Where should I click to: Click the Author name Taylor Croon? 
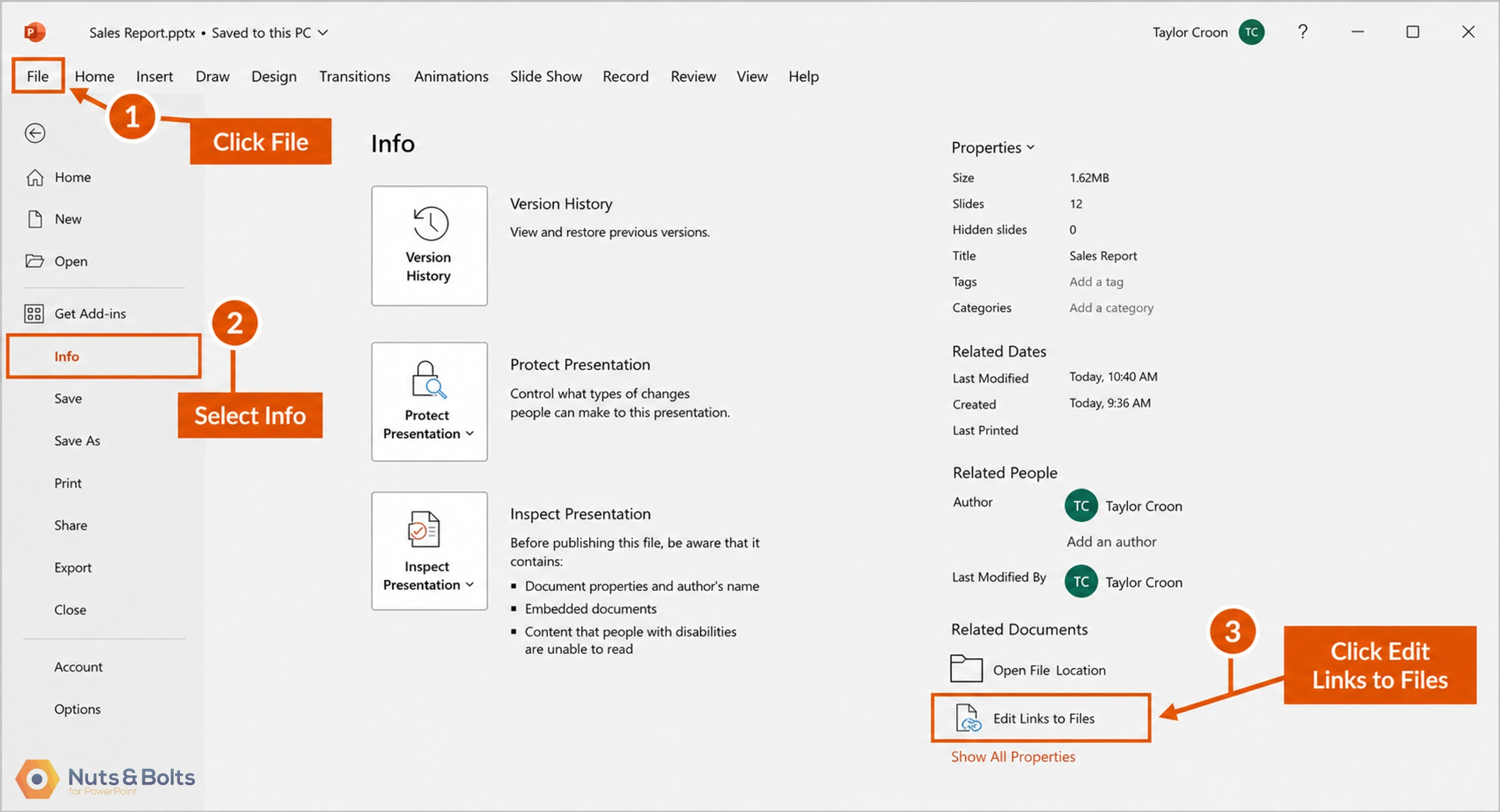tap(1144, 506)
